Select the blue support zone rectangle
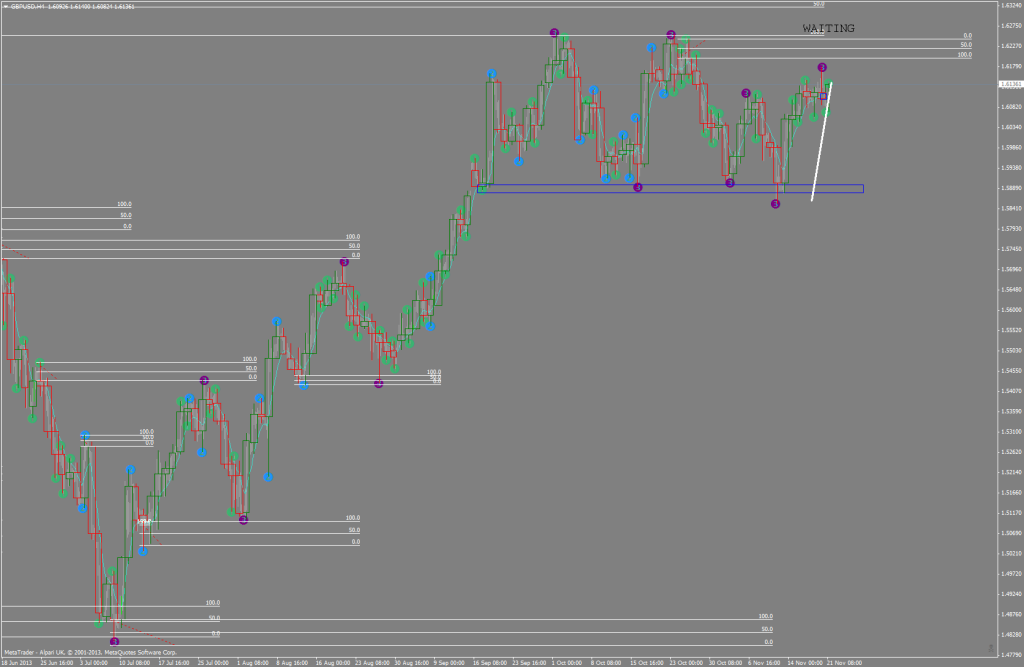1024x667 pixels. pyautogui.click(x=670, y=189)
